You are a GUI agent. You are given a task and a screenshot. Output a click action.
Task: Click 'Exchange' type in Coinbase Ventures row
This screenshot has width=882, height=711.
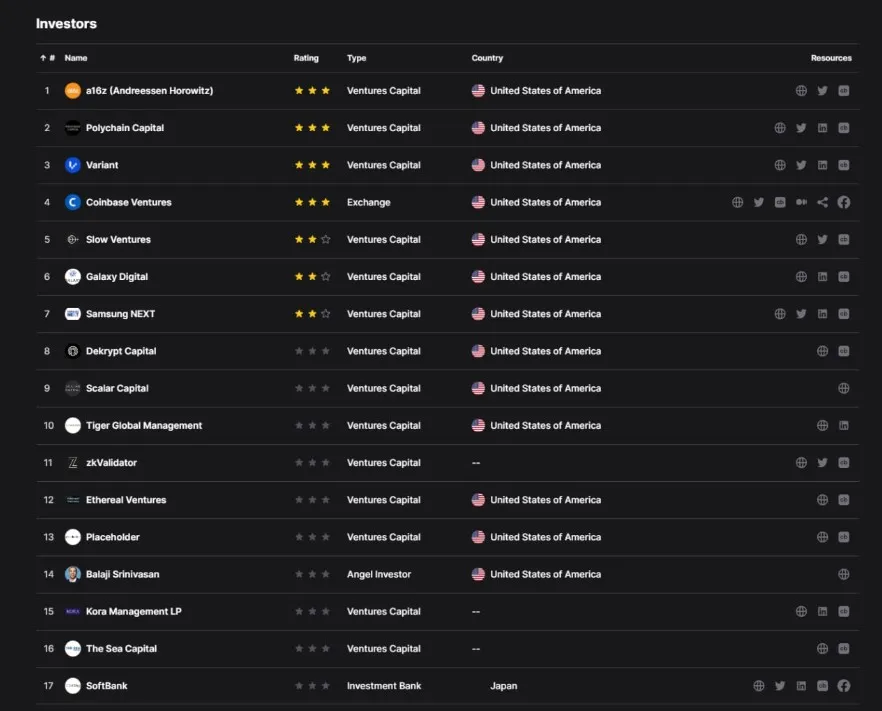click(368, 202)
